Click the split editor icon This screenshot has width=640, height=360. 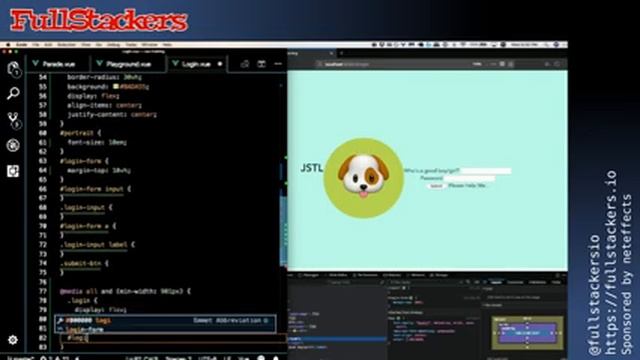pos(262,64)
